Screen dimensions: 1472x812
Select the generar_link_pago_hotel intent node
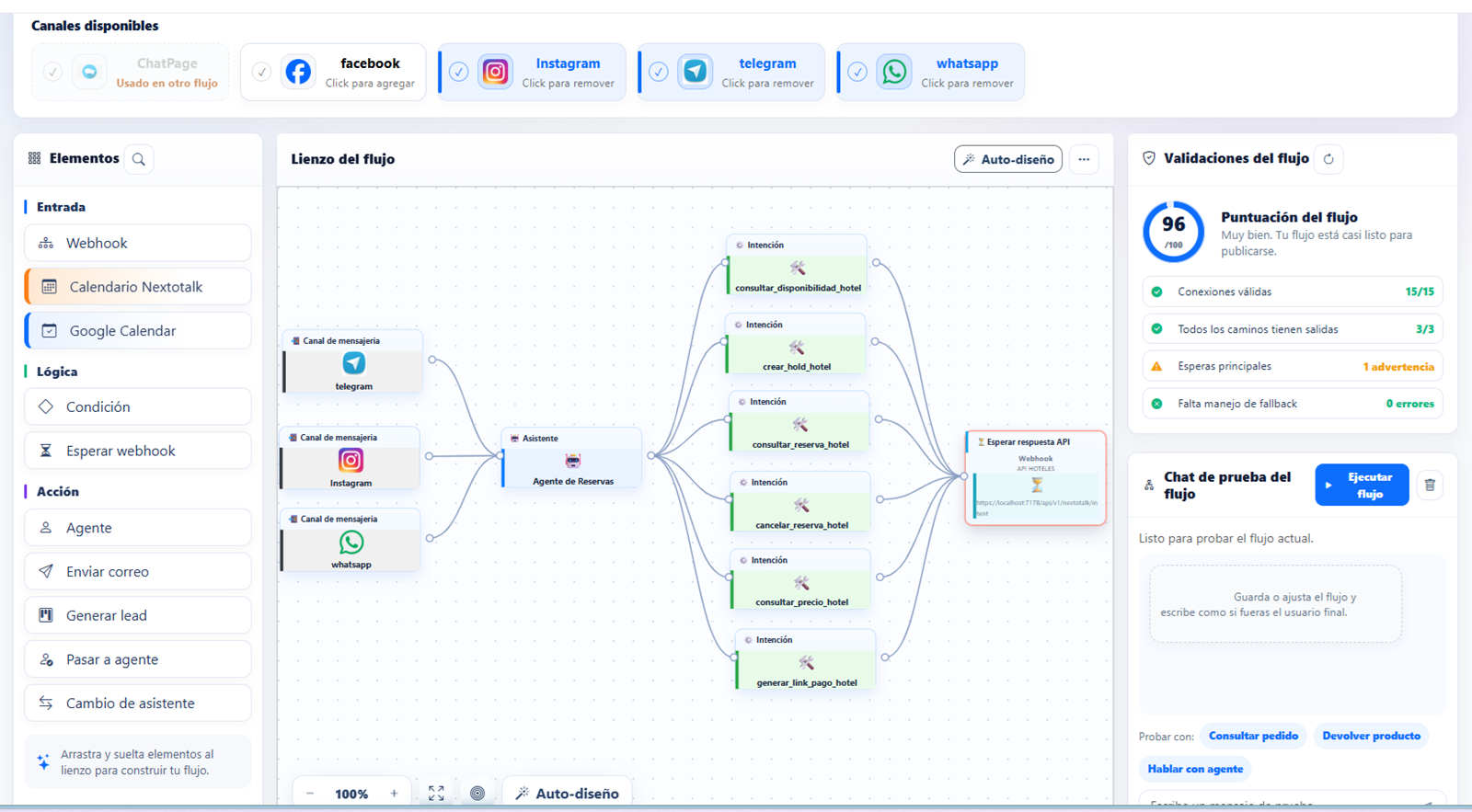[806, 659]
